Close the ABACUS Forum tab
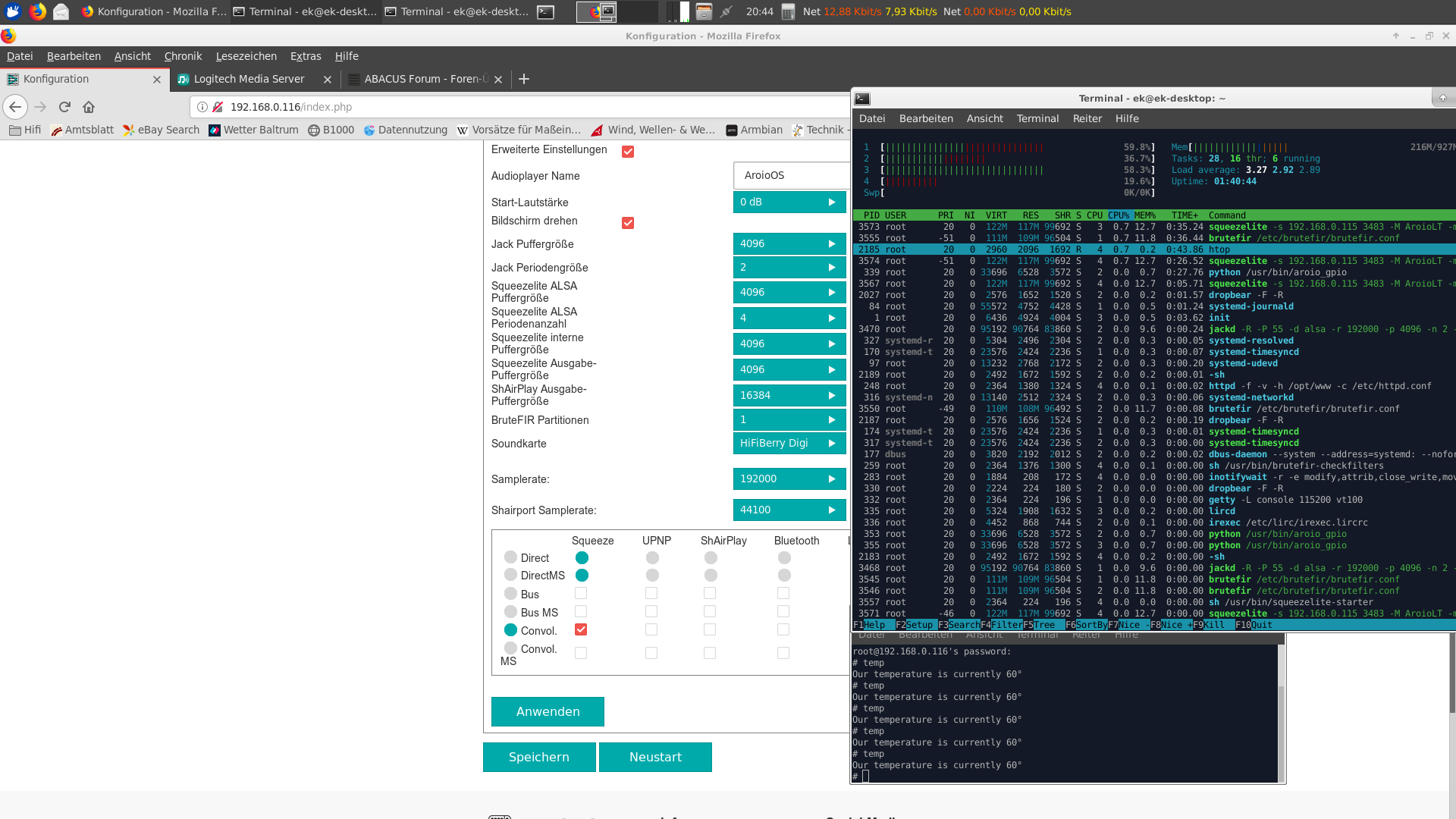 pyautogui.click(x=498, y=80)
